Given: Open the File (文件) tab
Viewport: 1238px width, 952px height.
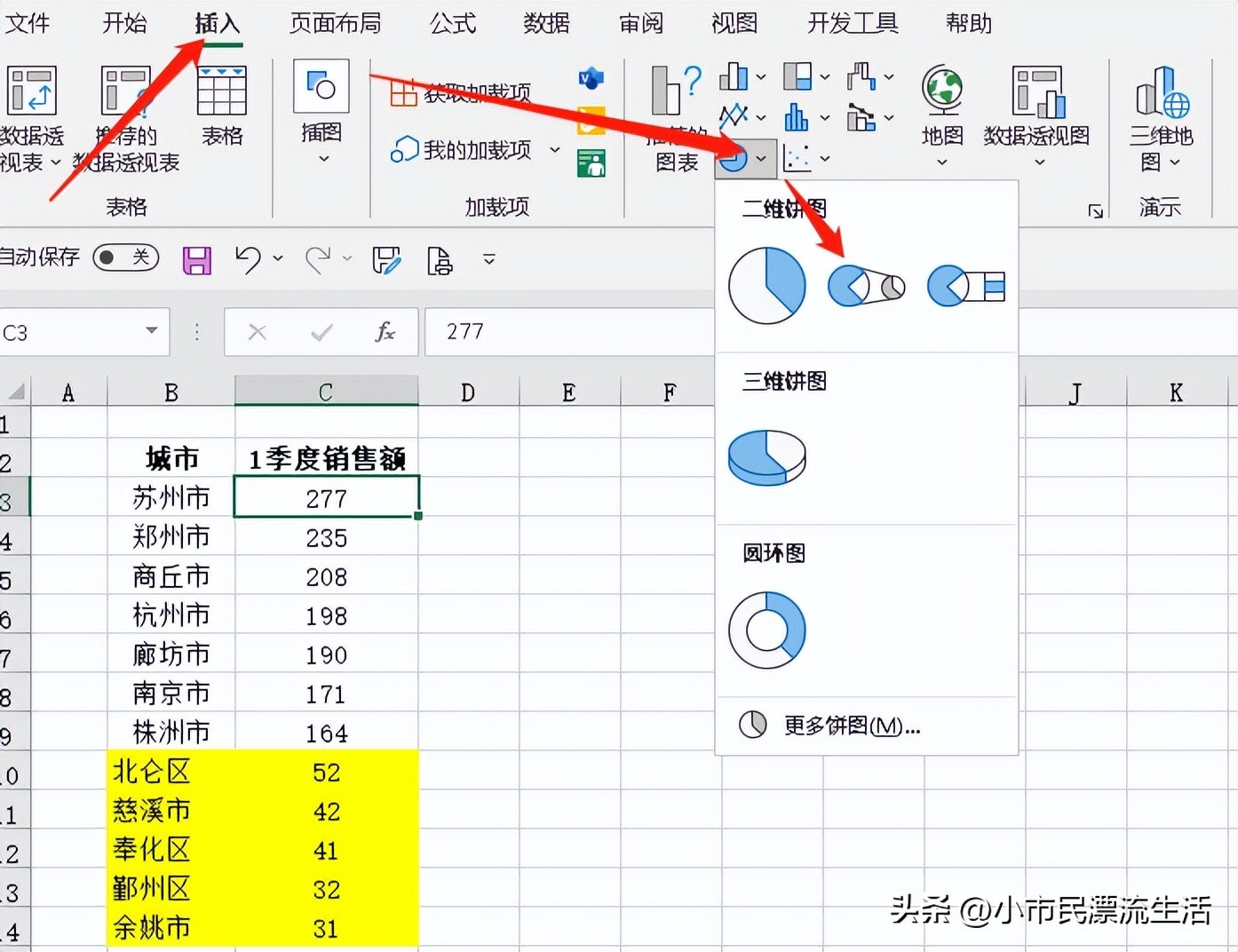Looking at the screenshot, I should (28, 23).
